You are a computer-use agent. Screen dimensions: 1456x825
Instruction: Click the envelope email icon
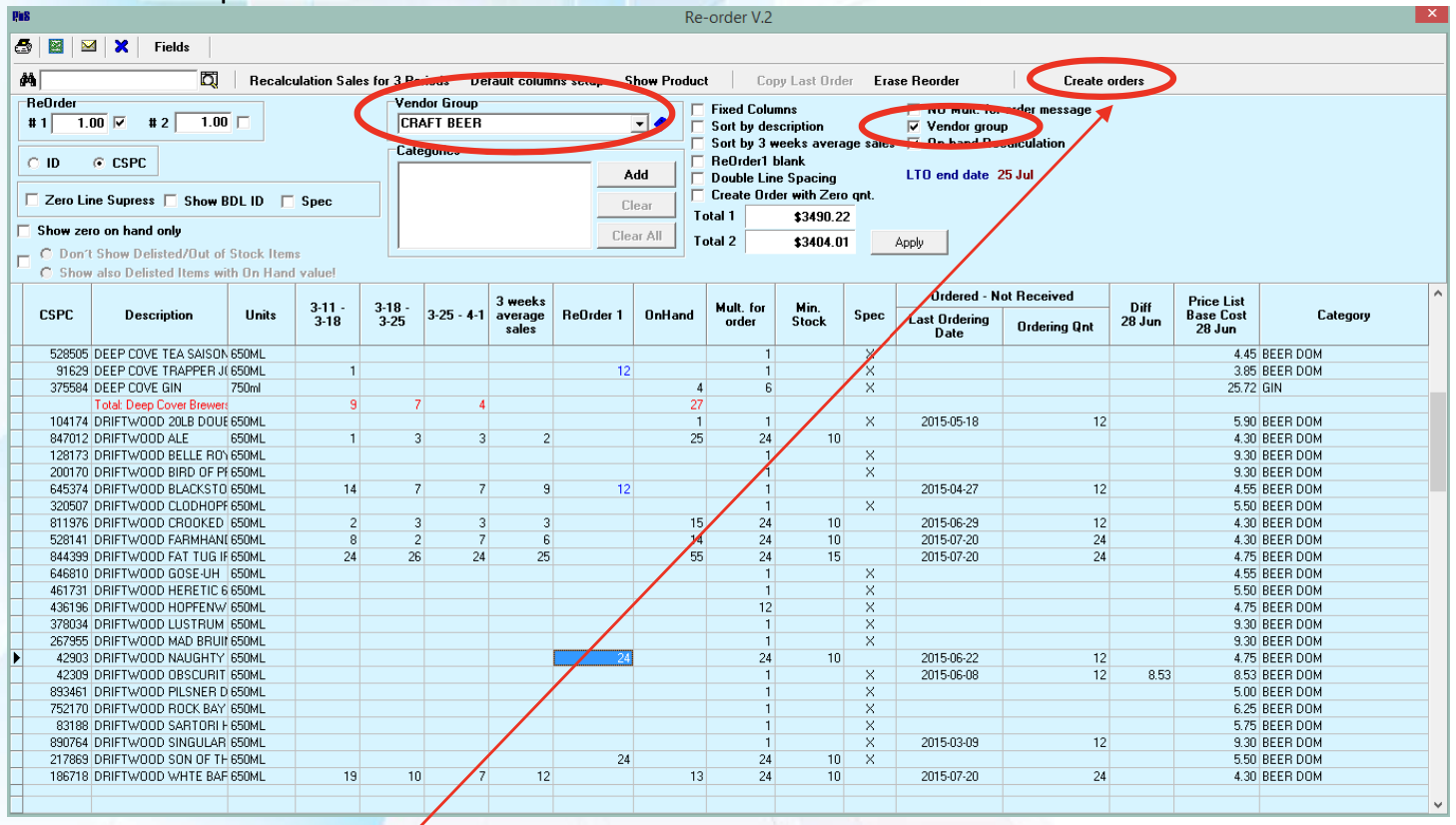89,46
